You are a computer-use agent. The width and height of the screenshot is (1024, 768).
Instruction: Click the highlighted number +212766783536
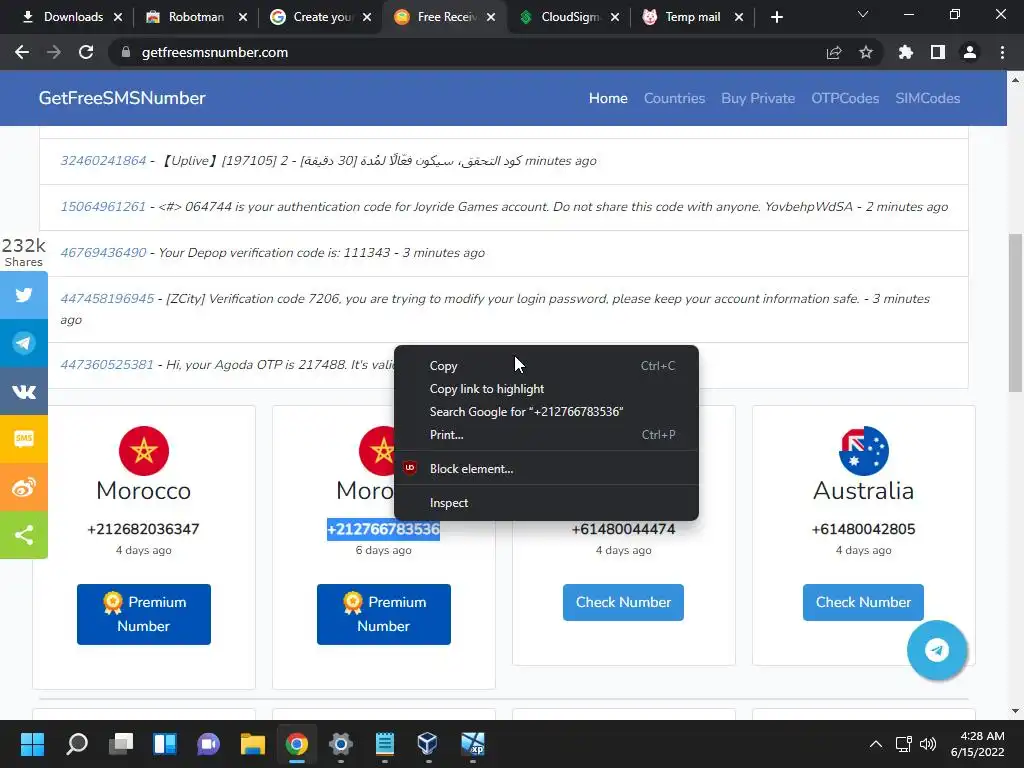(x=383, y=529)
